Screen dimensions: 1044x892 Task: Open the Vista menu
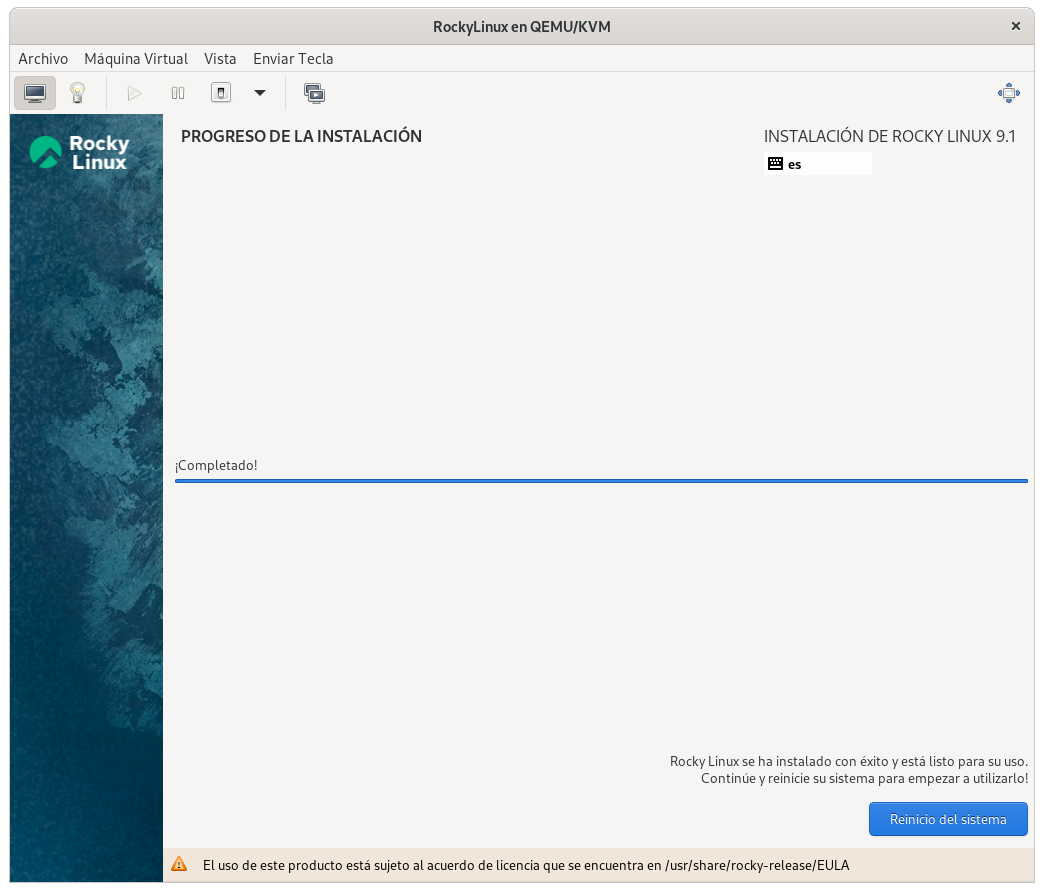click(x=220, y=59)
